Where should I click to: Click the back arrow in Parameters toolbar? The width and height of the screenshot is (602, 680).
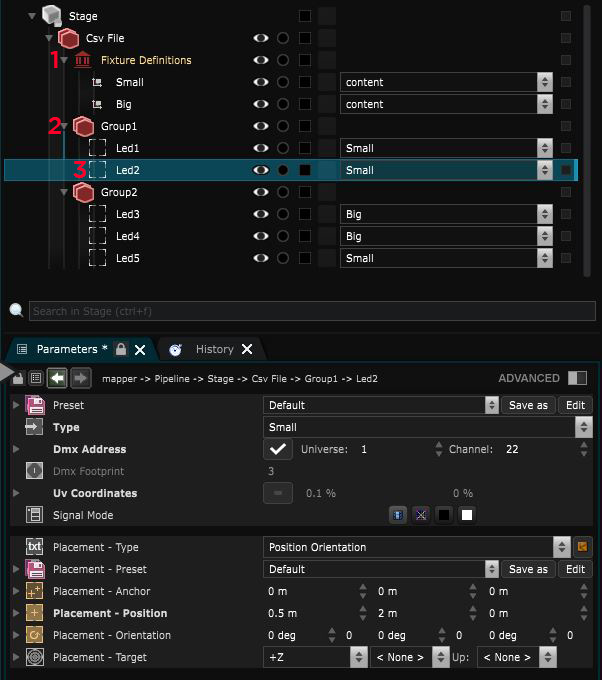[x=58, y=379]
